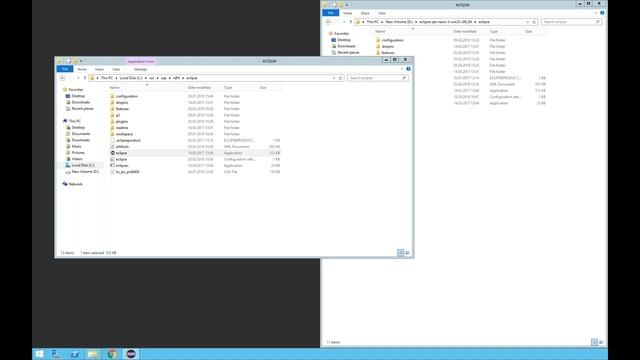Click the magnifier icon in front window search box

(404, 78)
